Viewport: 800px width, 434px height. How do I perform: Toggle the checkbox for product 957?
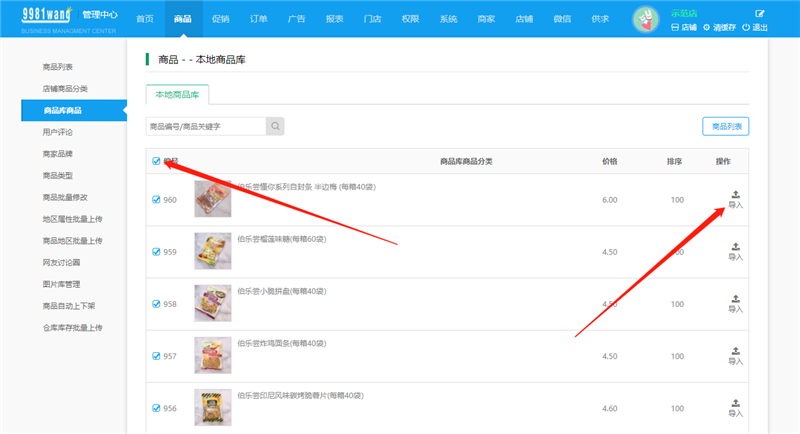pyautogui.click(x=156, y=356)
